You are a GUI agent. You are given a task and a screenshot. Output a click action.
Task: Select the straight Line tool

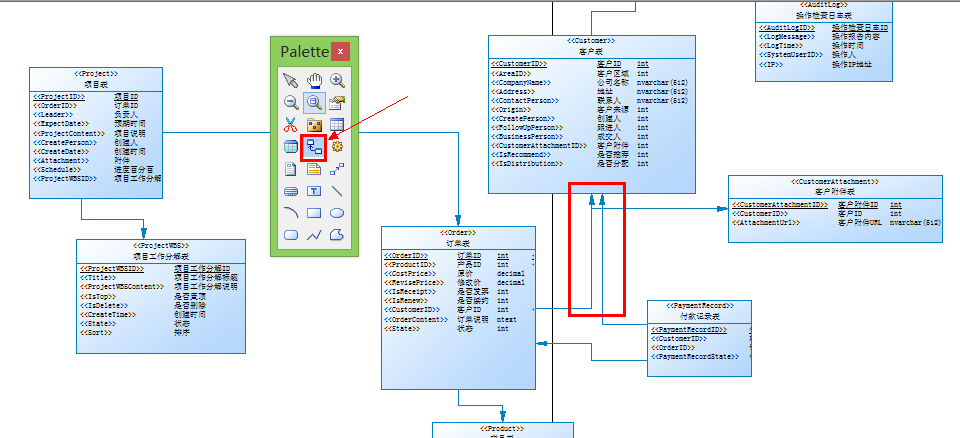337,191
